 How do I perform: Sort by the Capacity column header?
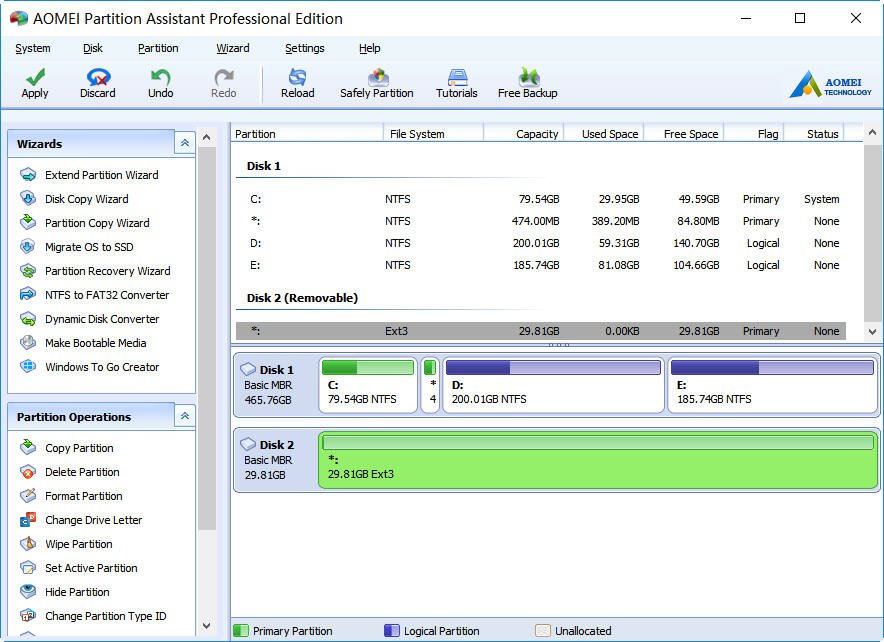click(524, 133)
